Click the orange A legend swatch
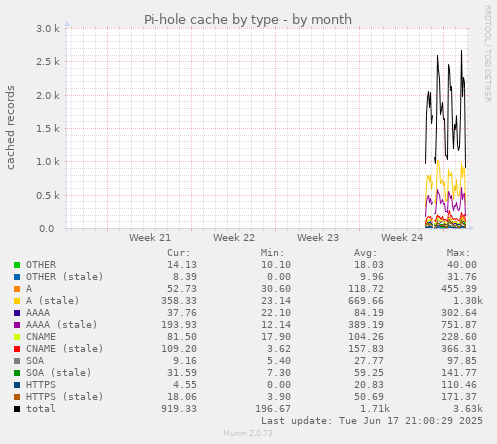 pyautogui.click(x=17, y=289)
